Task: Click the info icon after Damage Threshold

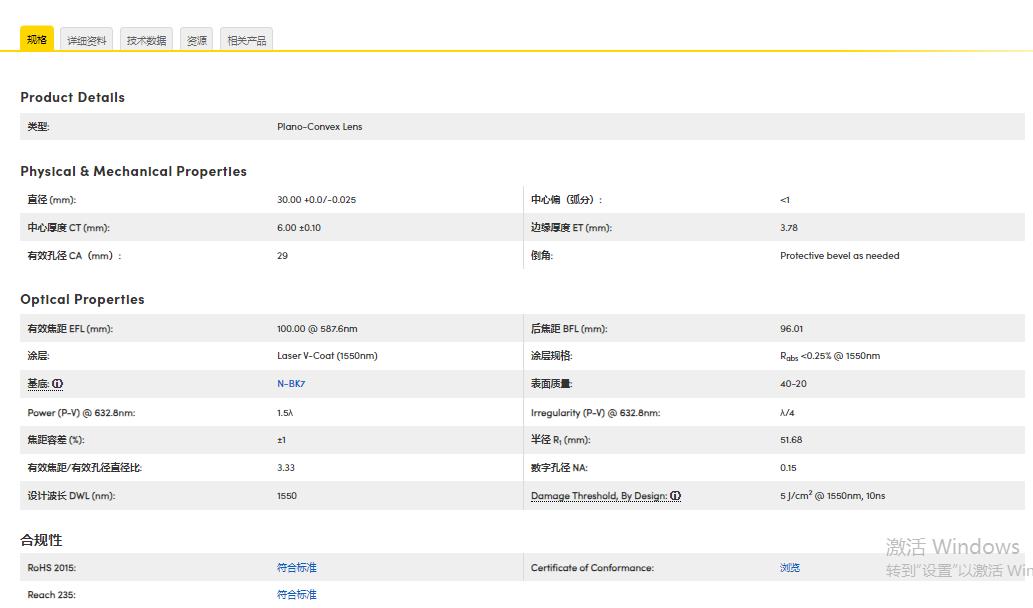Action: tap(676, 496)
